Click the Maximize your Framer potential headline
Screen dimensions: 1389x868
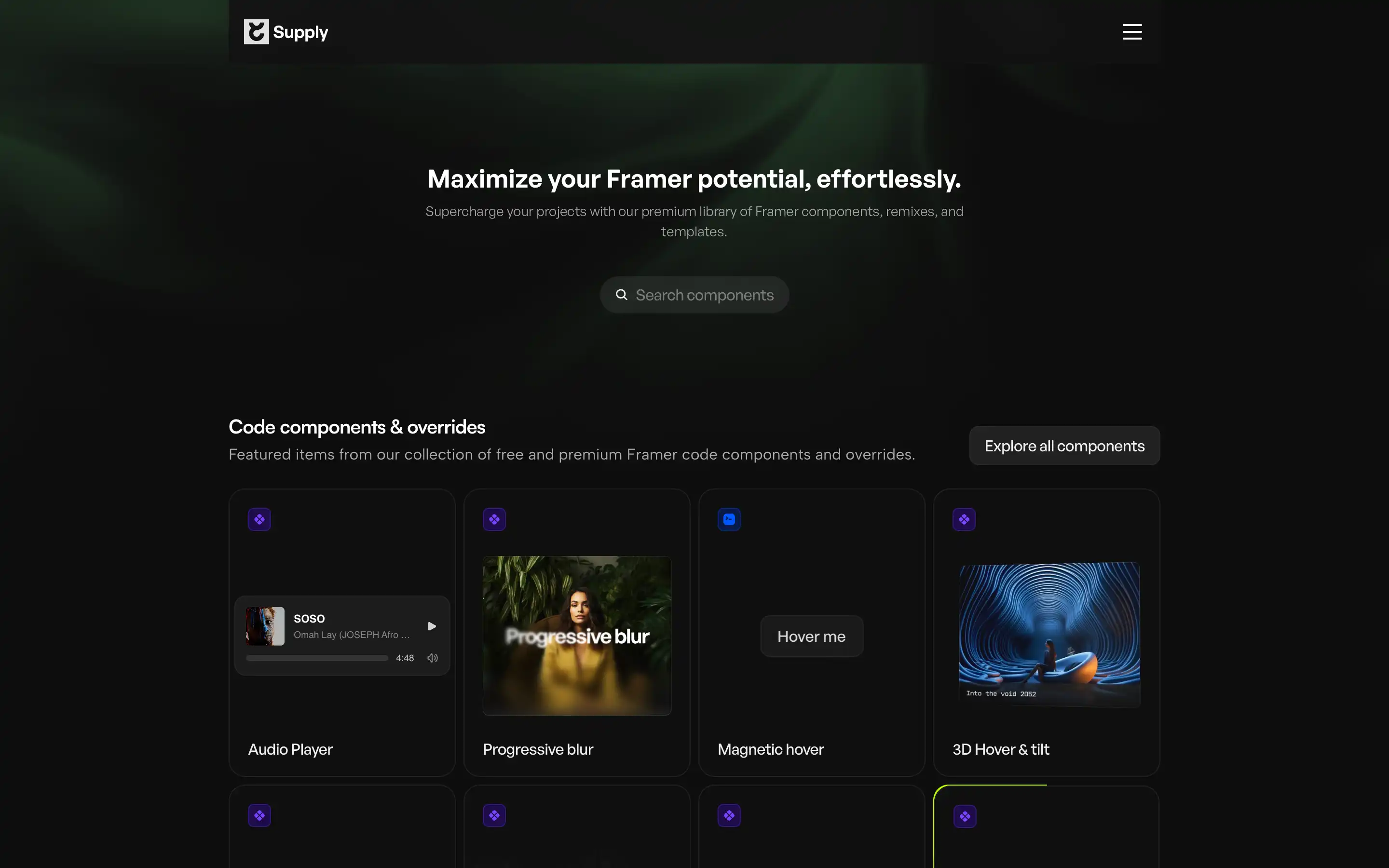(x=694, y=178)
